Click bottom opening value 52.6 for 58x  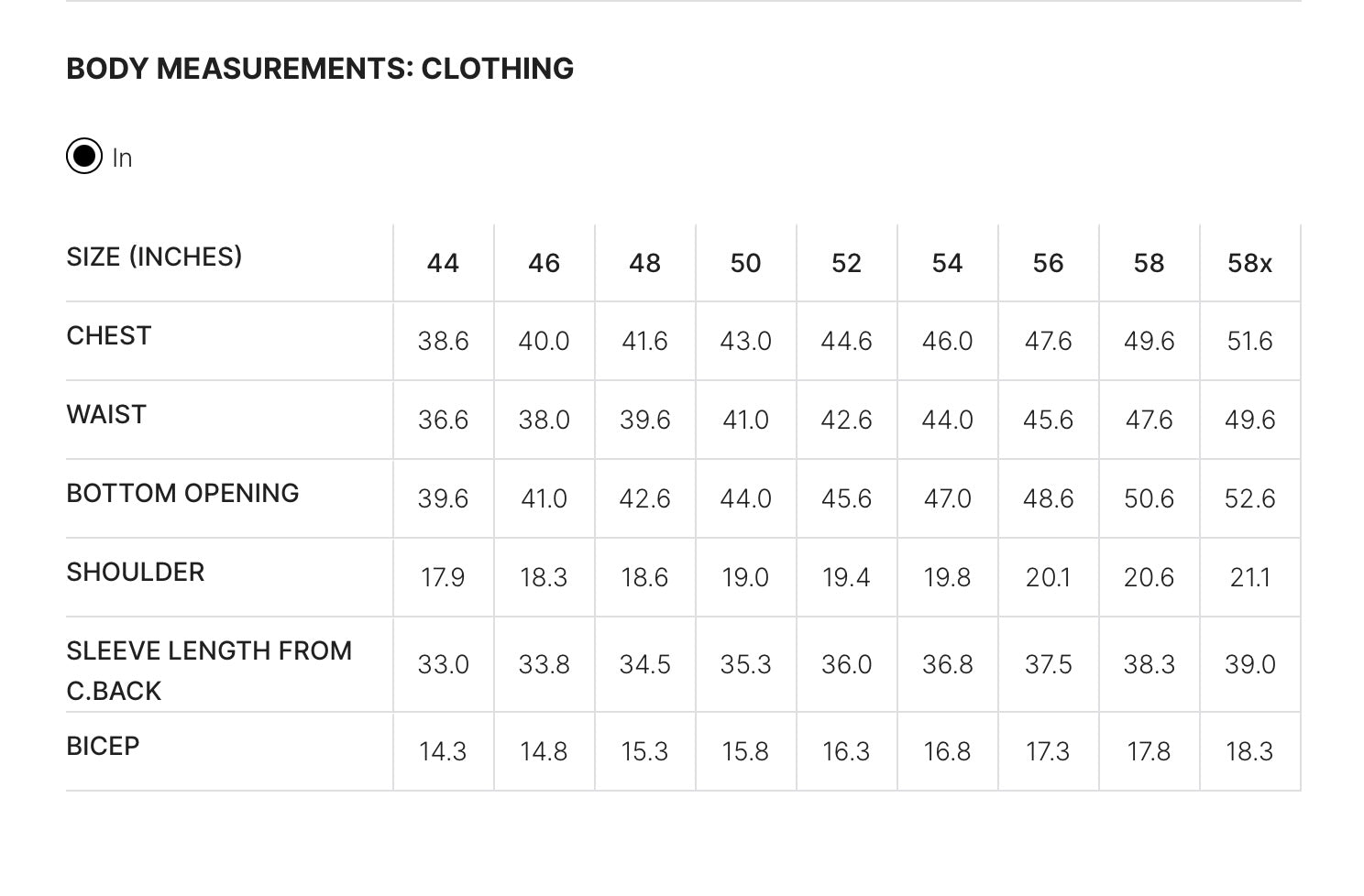click(x=1249, y=499)
